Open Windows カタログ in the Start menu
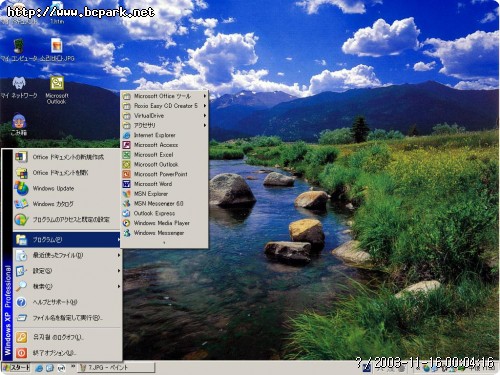500x375 pixels. click(x=67, y=204)
